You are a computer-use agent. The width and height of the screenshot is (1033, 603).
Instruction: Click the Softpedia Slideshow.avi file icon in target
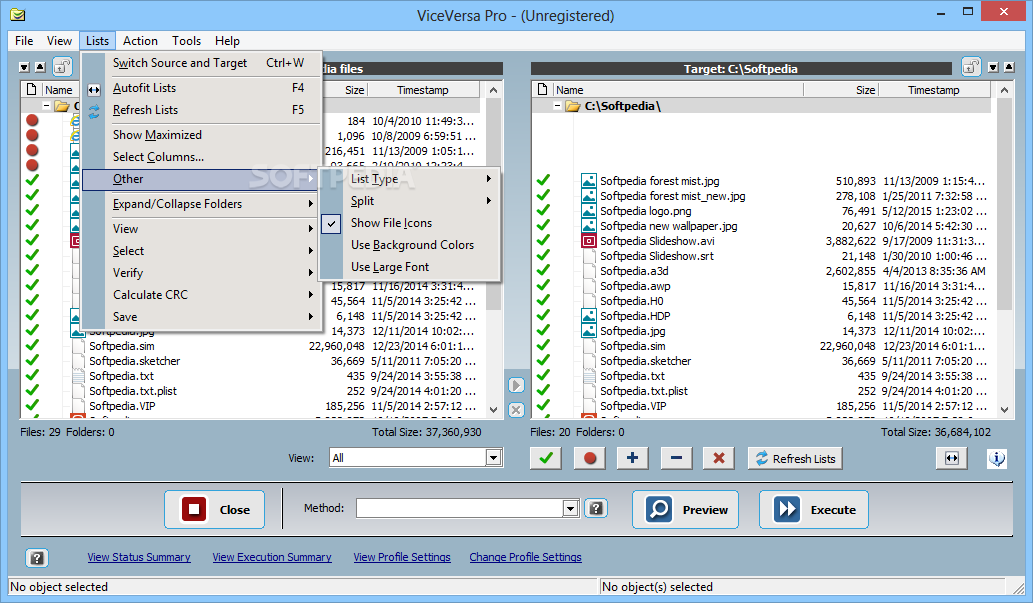pos(589,241)
